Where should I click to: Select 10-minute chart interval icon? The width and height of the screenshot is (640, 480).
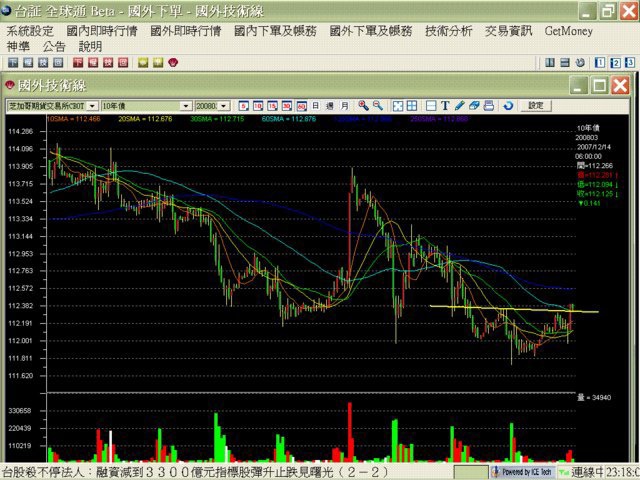click(x=258, y=106)
